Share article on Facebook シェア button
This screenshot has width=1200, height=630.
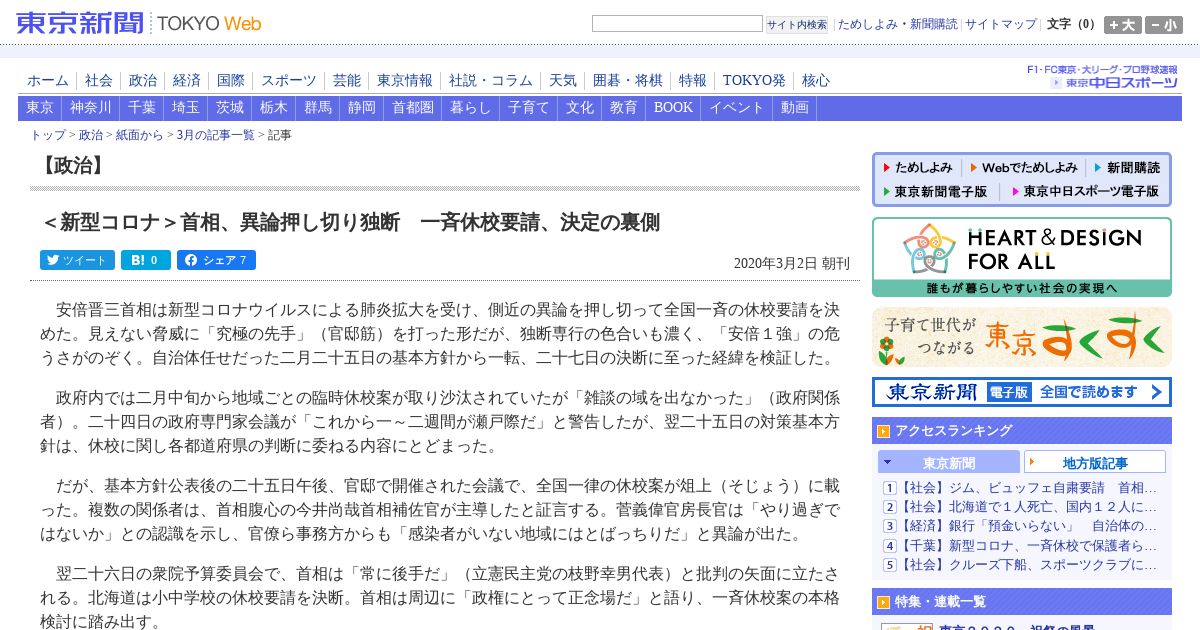click(x=216, y=260)
